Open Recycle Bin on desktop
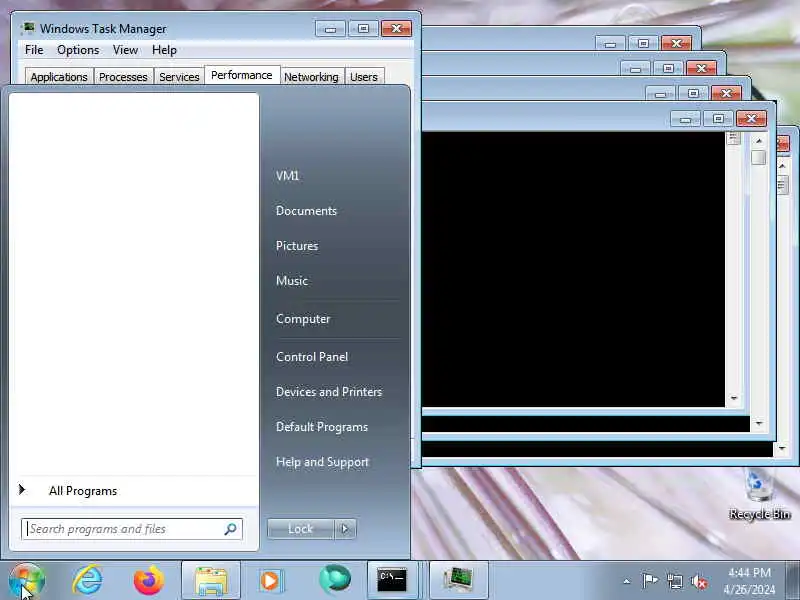 (760, 495)
